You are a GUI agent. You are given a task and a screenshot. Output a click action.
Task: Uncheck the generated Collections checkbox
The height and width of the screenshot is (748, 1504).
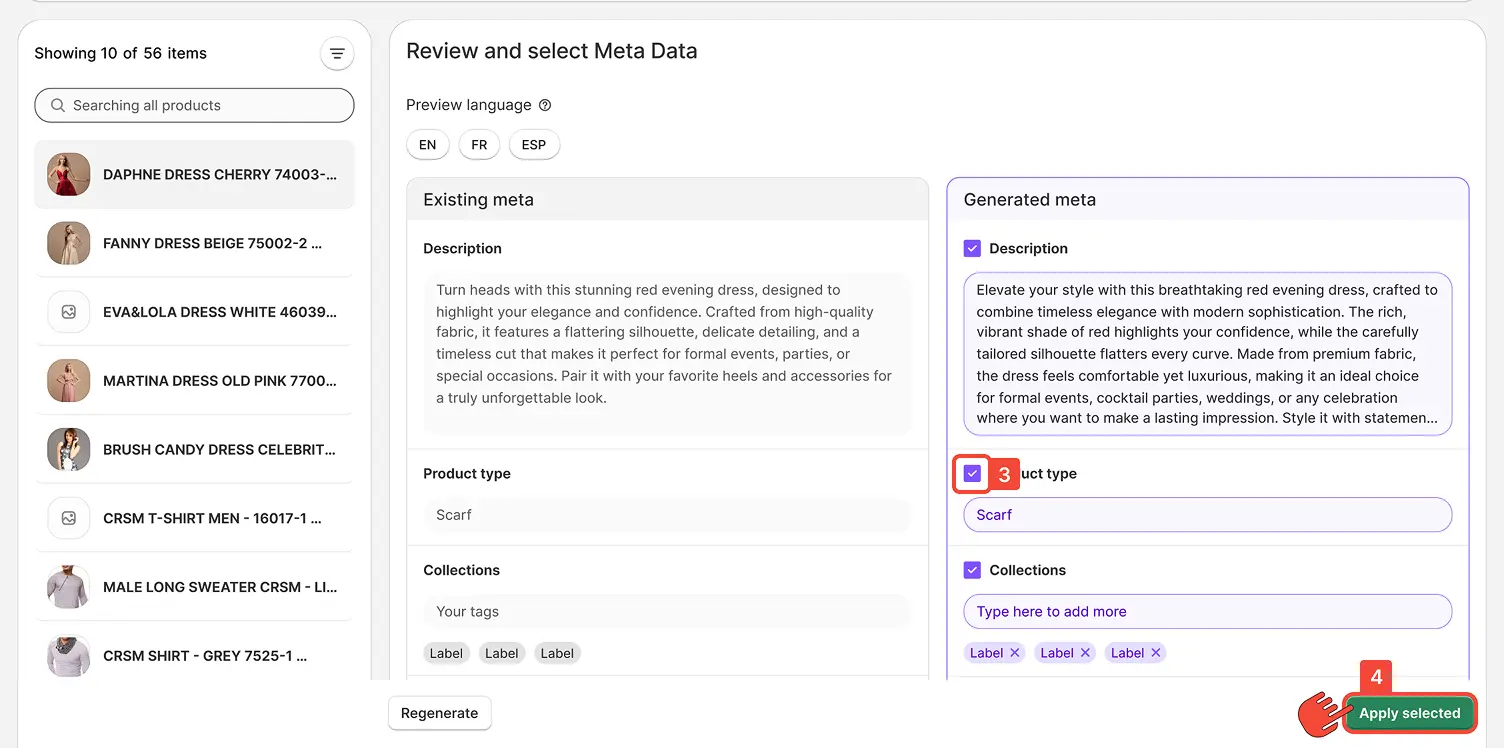tap(972, 570)
